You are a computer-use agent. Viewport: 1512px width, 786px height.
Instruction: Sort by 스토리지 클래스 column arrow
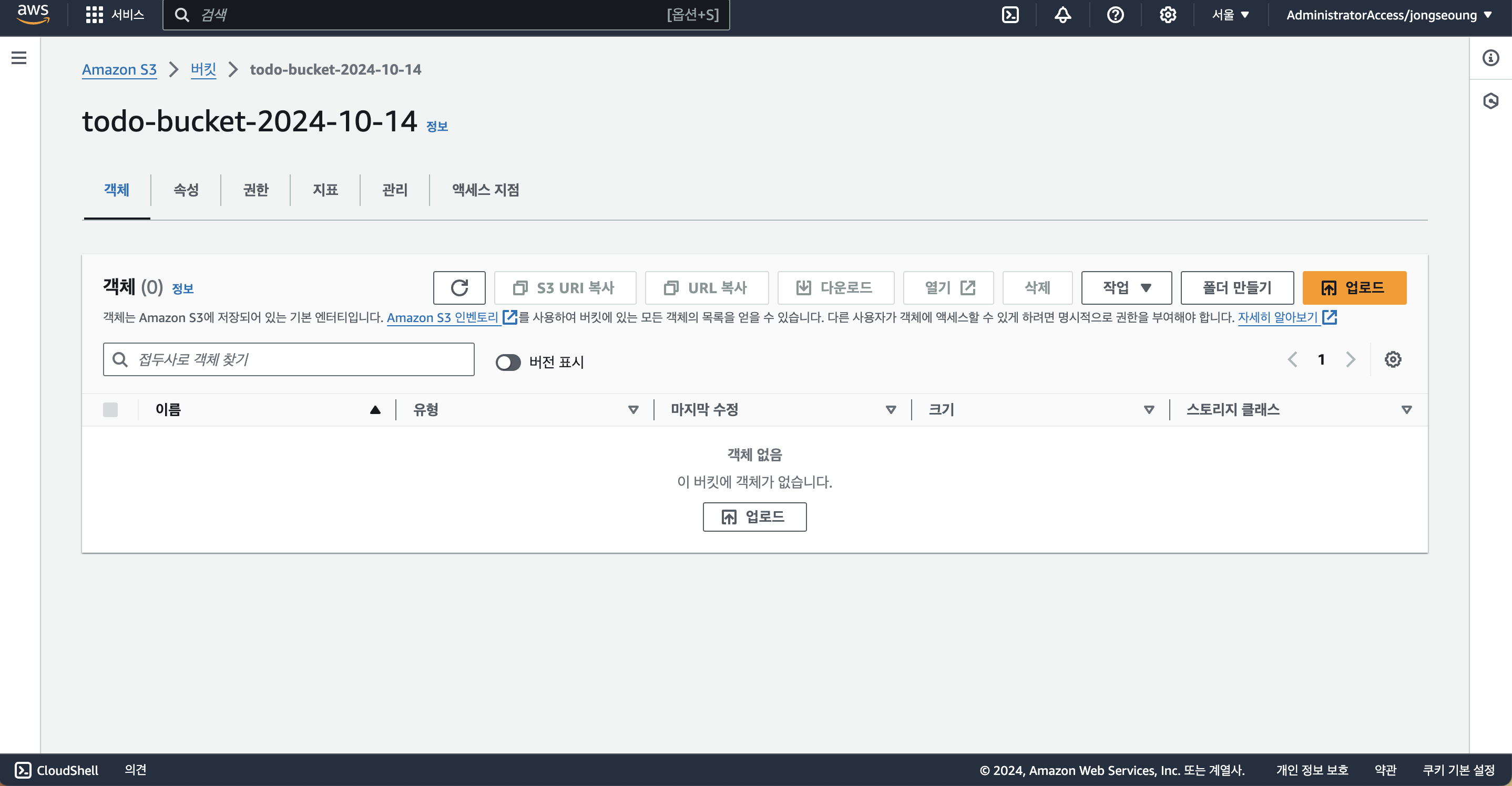[x=1406, y=409]
